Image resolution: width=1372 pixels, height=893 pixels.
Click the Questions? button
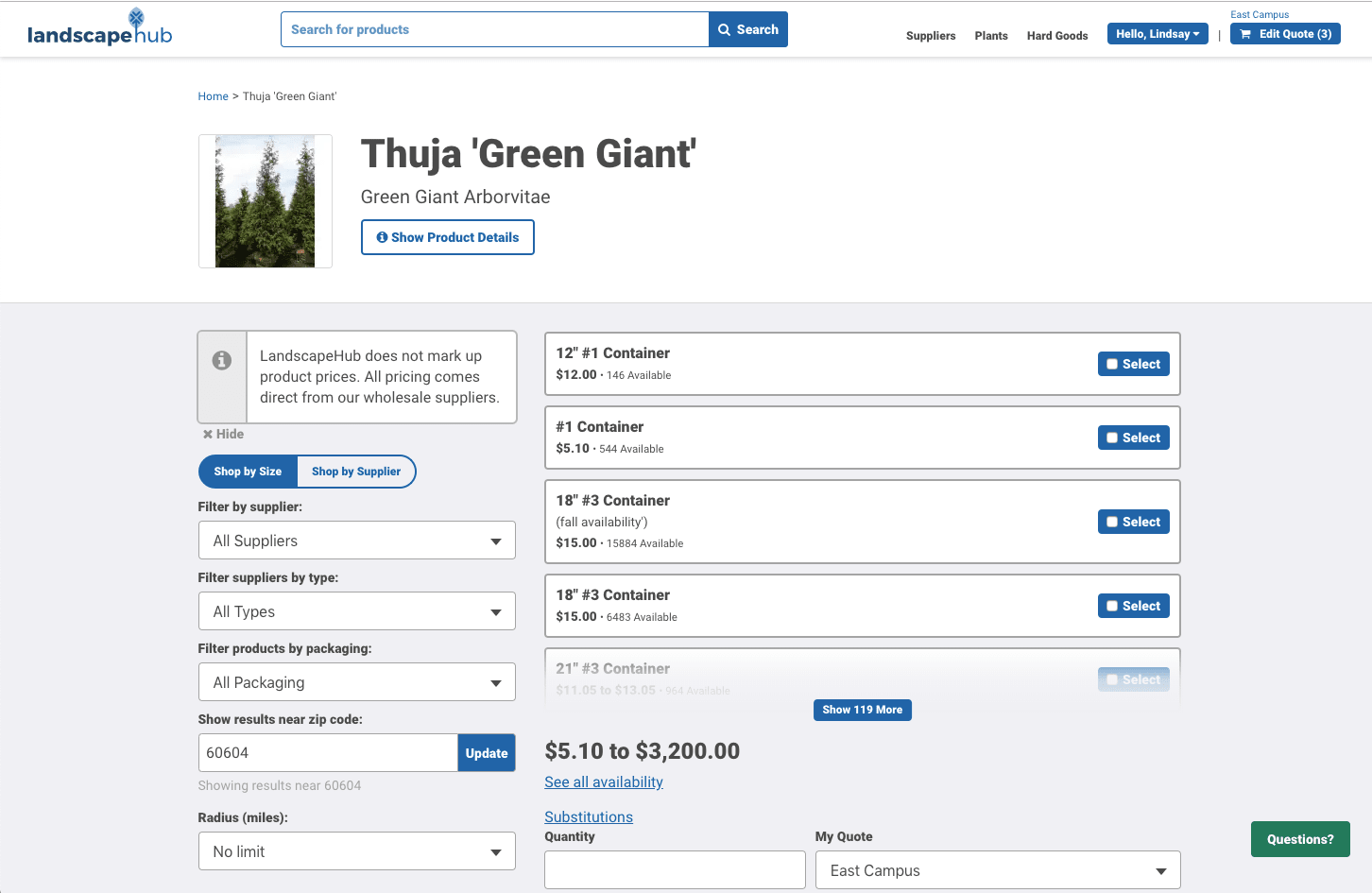click(x=1300, y=839)
